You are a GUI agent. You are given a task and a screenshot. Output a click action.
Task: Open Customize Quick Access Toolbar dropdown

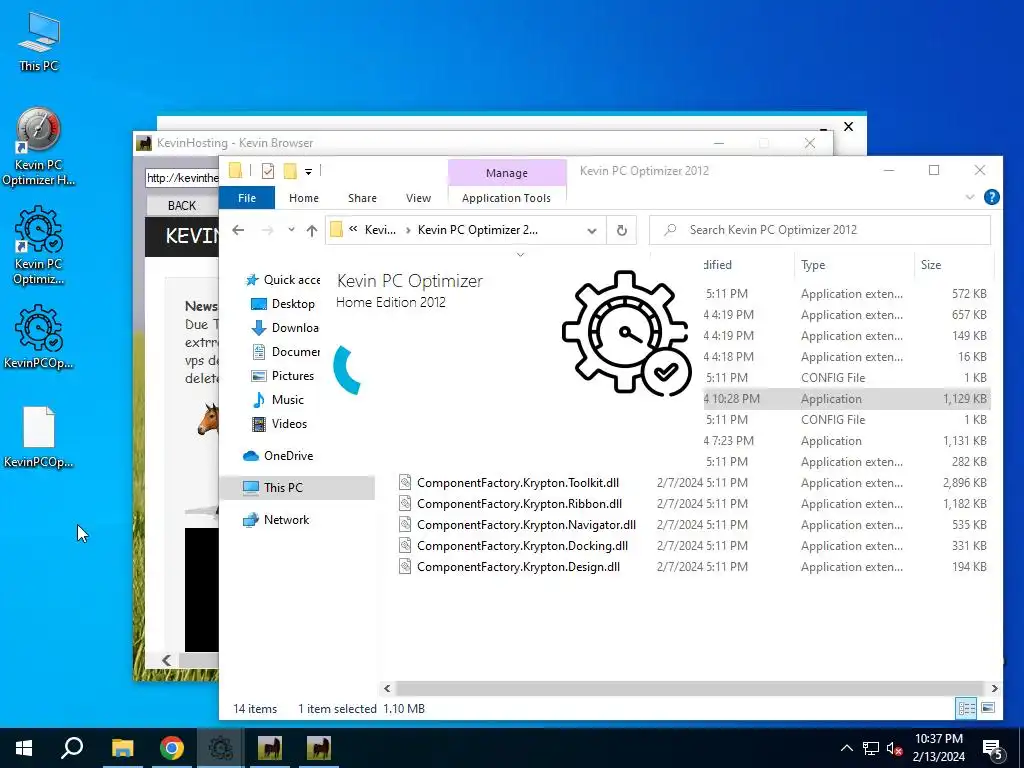308,171
